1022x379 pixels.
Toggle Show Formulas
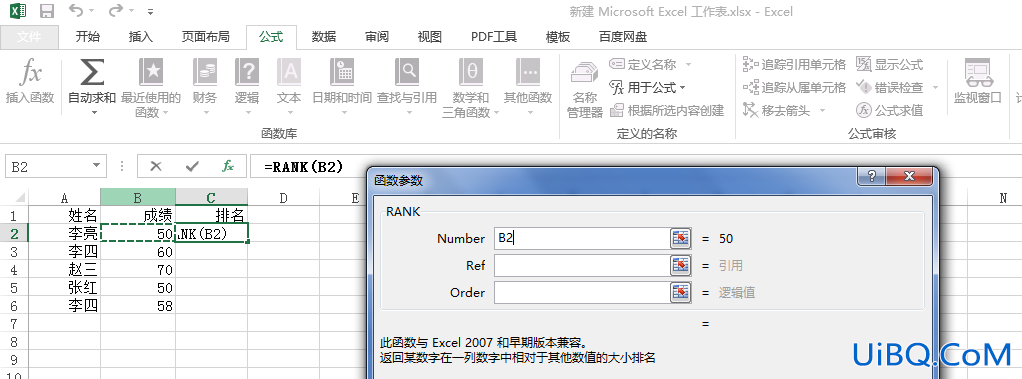[890, 65]
